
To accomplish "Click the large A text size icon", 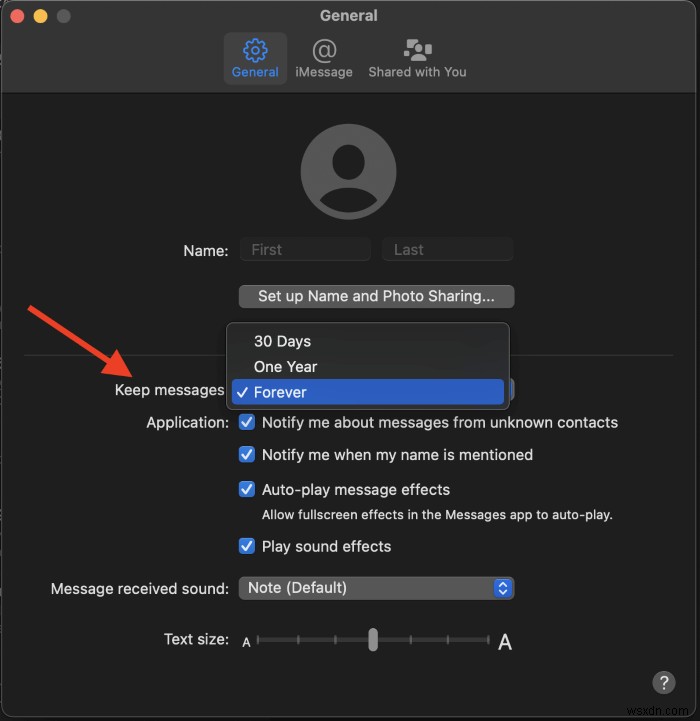I will pos(505,642).
